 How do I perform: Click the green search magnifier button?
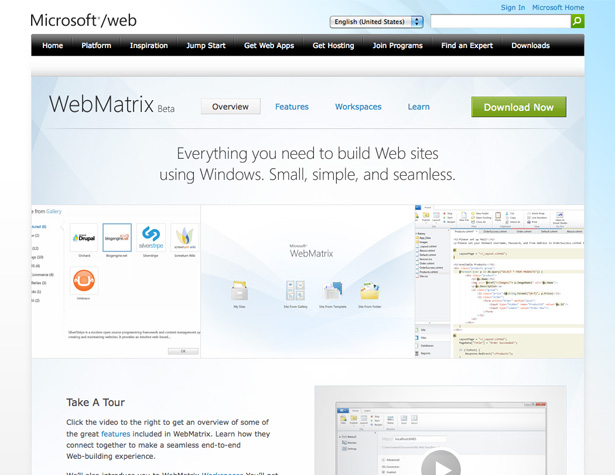click(577, 21)
